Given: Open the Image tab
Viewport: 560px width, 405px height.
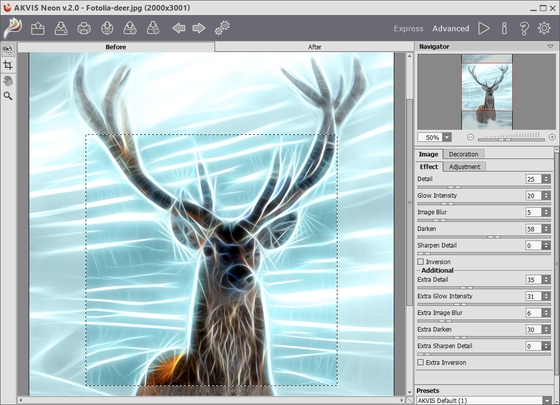Looking at the screenshot, I should tap(429, 154).
